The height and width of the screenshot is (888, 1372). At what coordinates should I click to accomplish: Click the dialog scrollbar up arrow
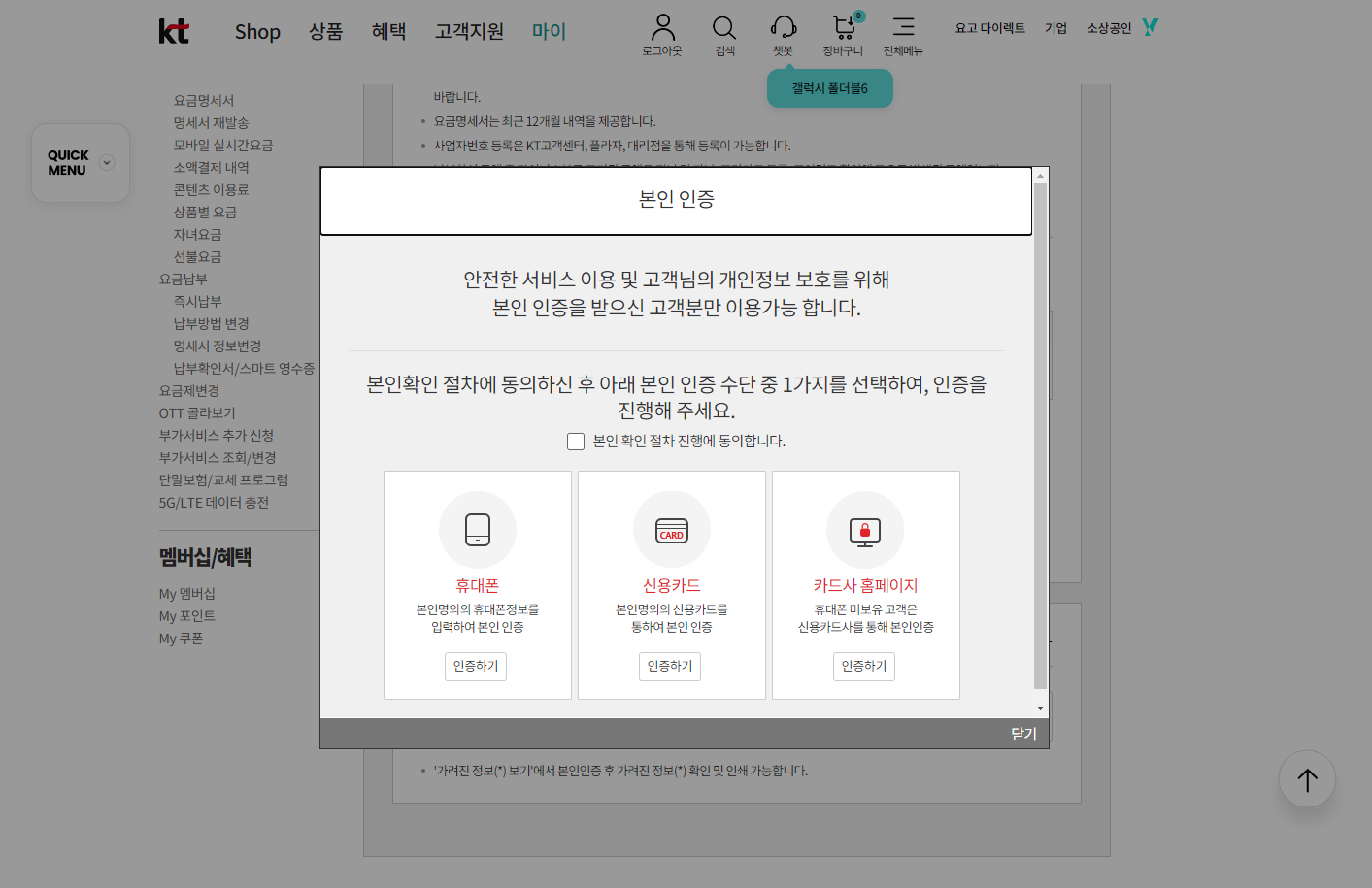1040,177
